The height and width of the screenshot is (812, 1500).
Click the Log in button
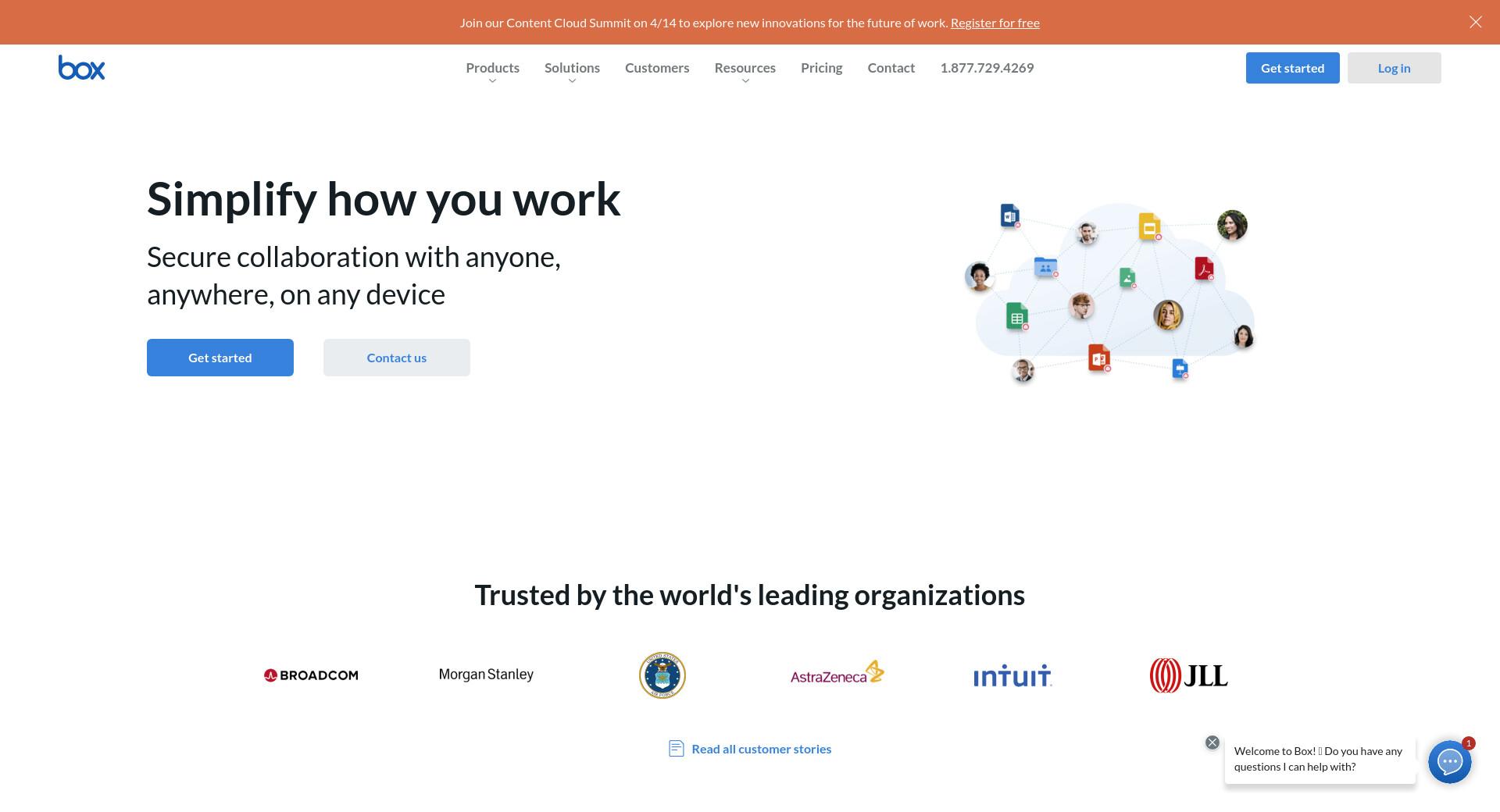[x=1394, y=68]
